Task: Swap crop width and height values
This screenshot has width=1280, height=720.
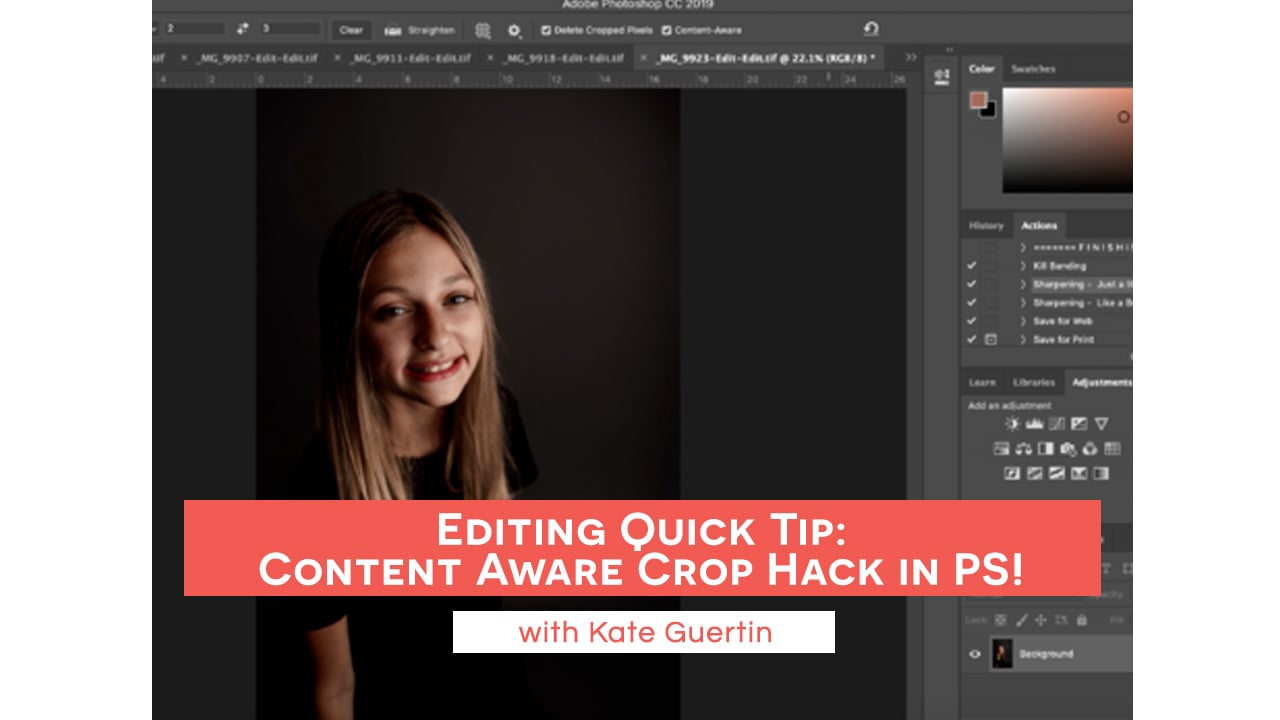Action: (244, 29)
